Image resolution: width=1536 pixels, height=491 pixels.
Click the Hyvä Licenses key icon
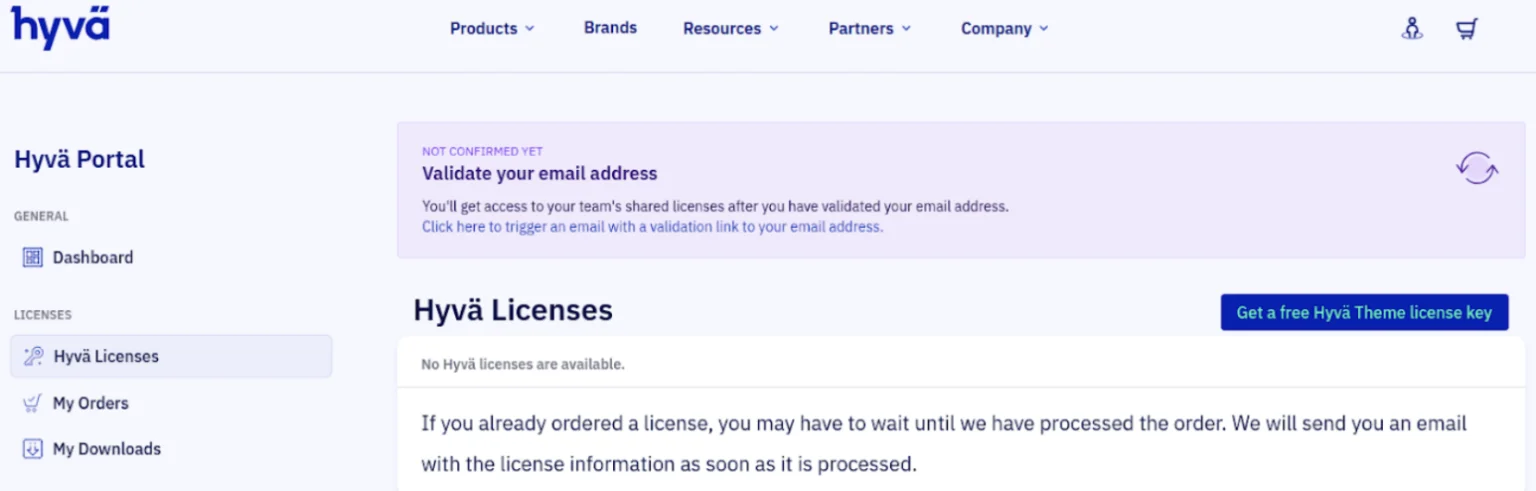(33, 356)
